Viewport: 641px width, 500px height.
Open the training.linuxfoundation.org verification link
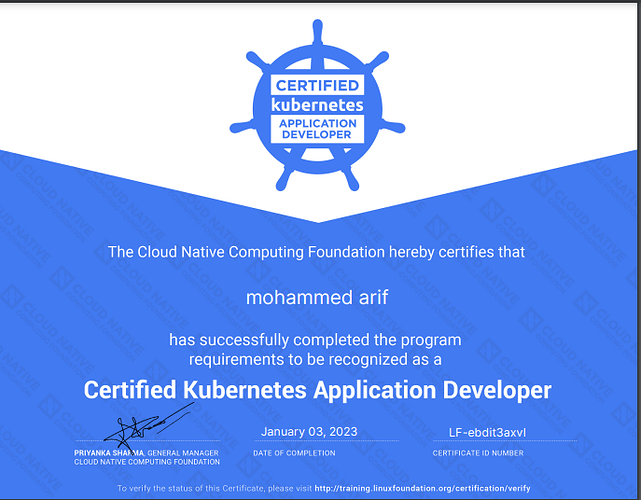click(x=422, y=488)
